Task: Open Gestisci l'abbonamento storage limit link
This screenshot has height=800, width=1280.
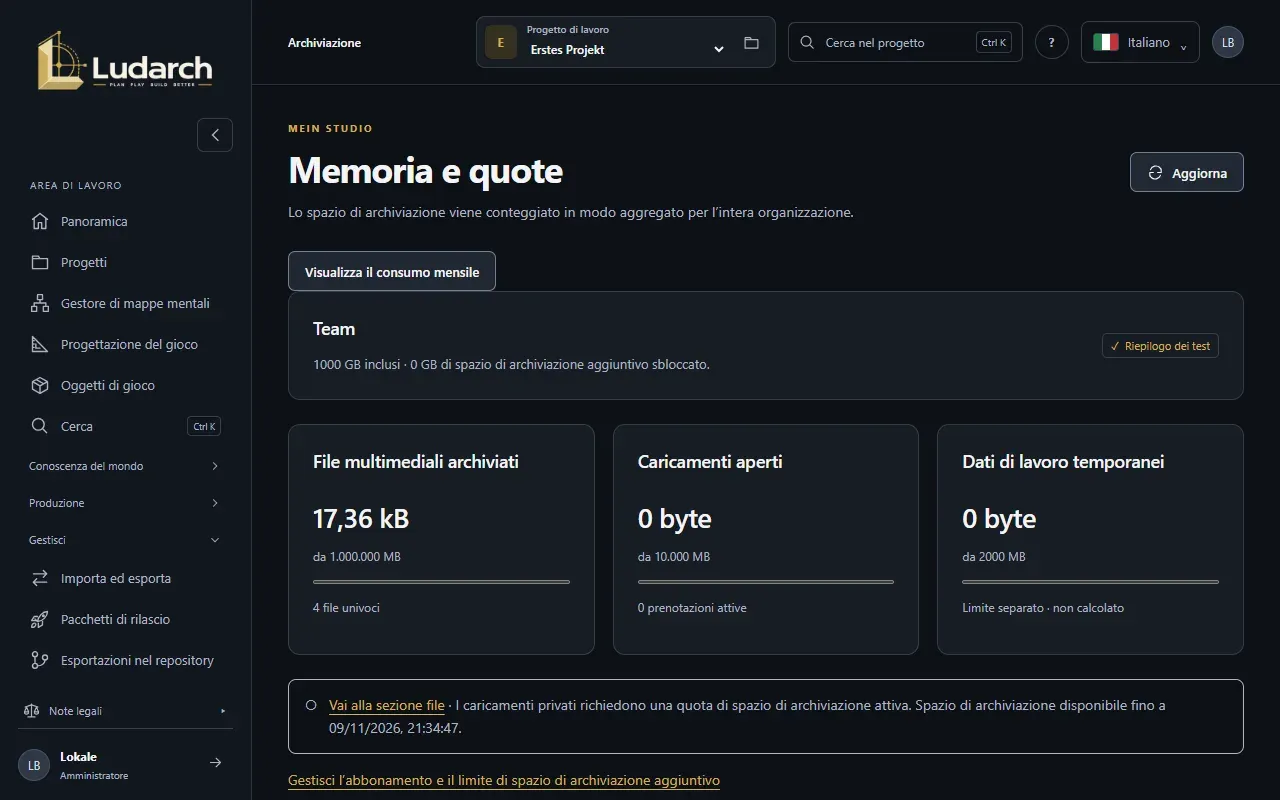Action: 504,780
